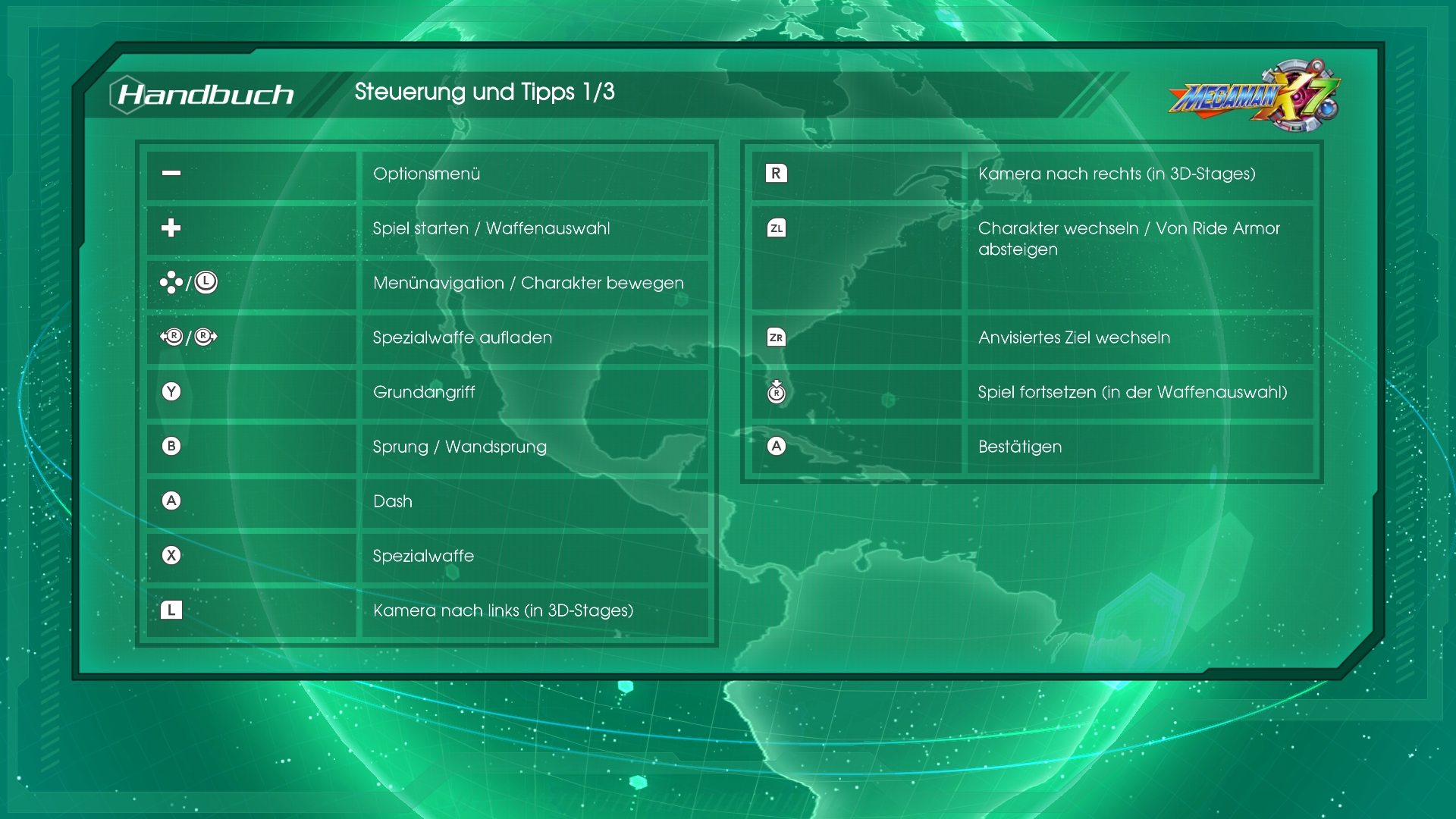
Task: Click the Kamera nach links entry
Action: coord(503,610)
